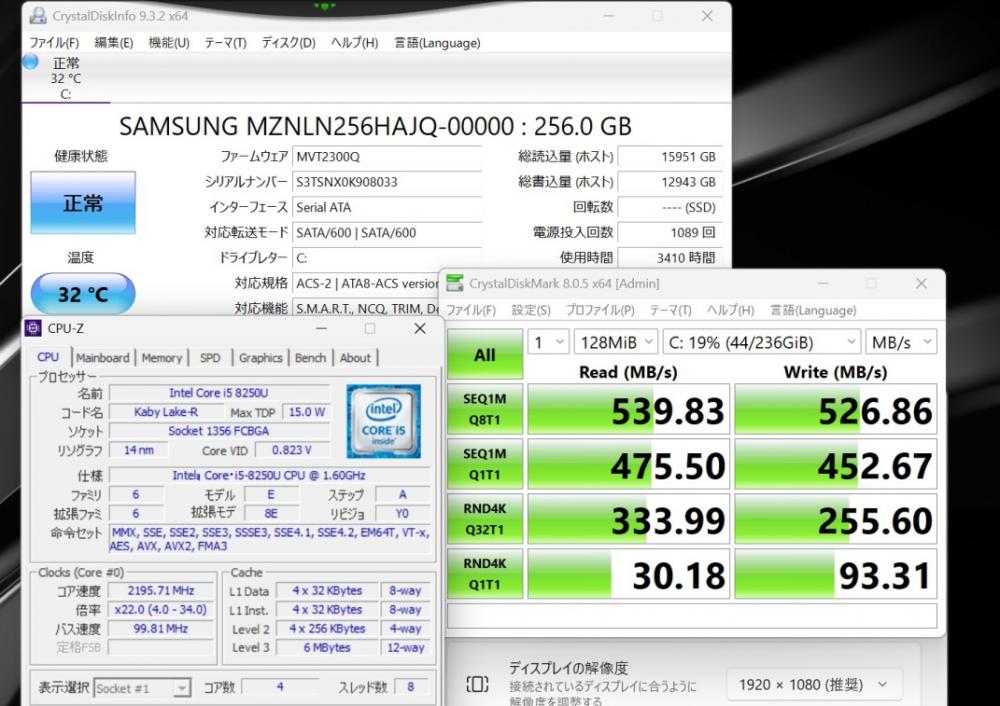
Task: Click the power-on count value 1089 回
Action: tap(670, 233)
